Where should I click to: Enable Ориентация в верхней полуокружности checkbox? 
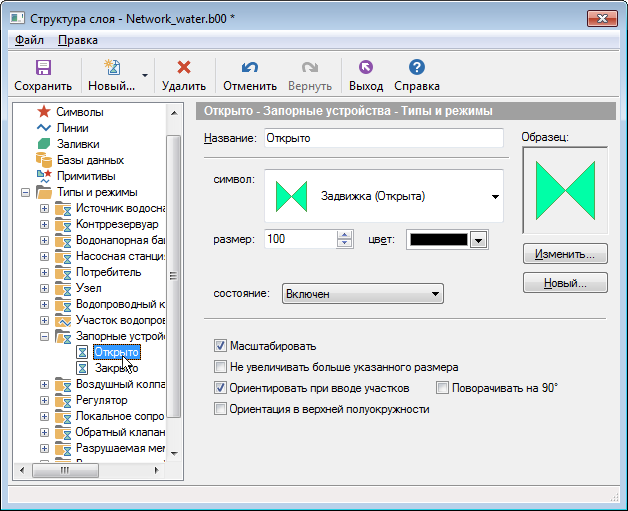[x=221, y=409]
